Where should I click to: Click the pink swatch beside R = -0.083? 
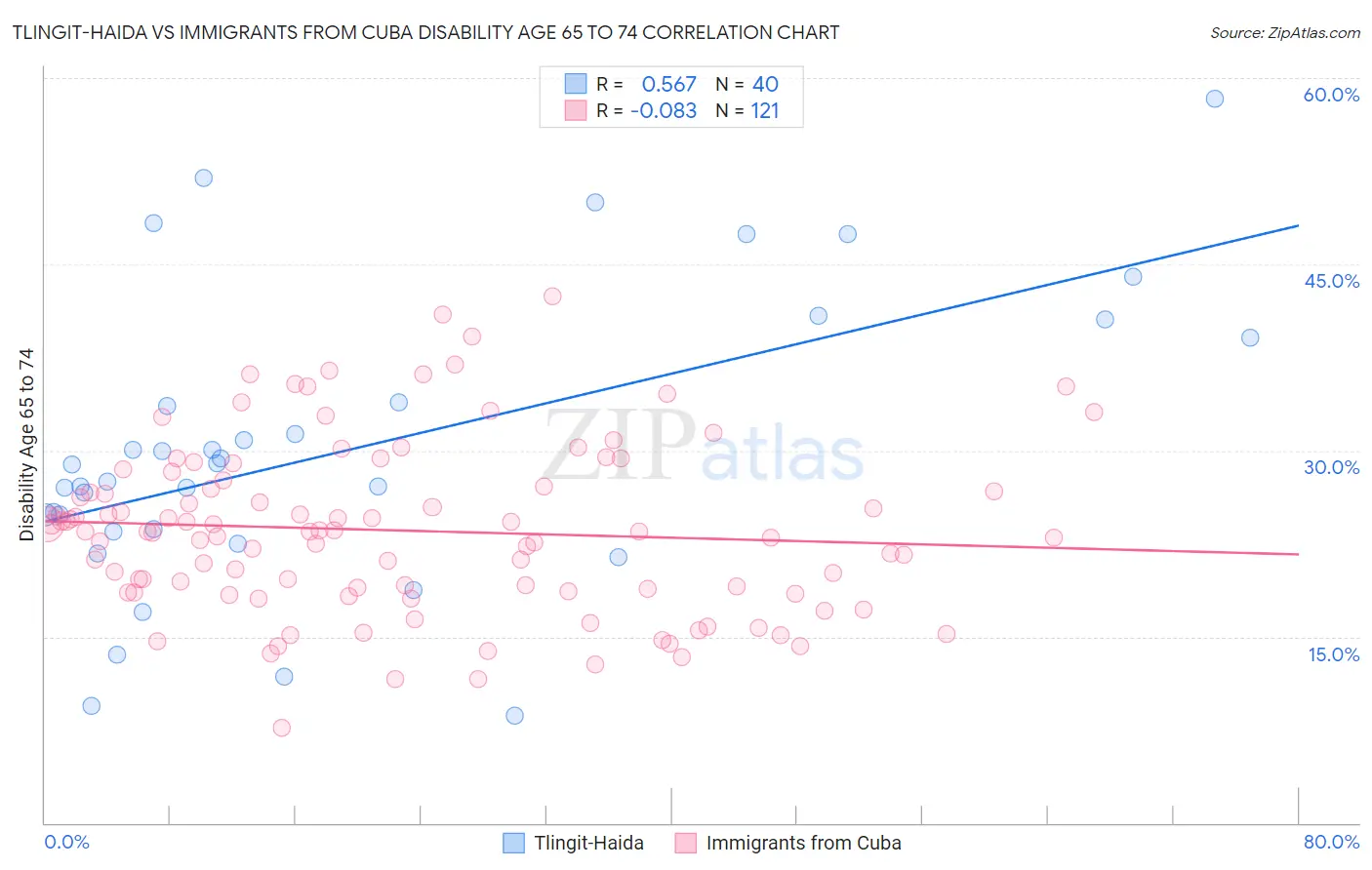(x=576, y=110)
